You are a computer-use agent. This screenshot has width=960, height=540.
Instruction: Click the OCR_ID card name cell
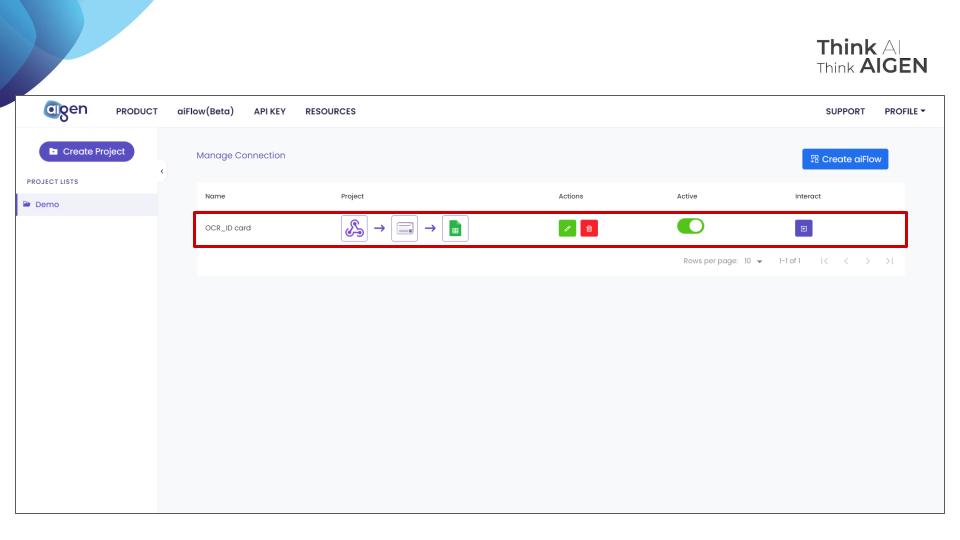[x=228, y=228]
